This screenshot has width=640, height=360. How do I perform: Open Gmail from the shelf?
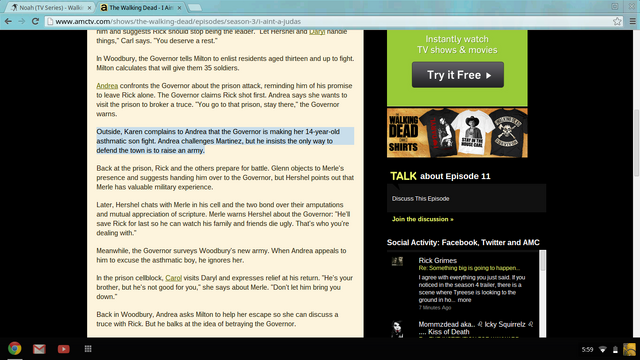pyautogui.click(x=39, y=349)
